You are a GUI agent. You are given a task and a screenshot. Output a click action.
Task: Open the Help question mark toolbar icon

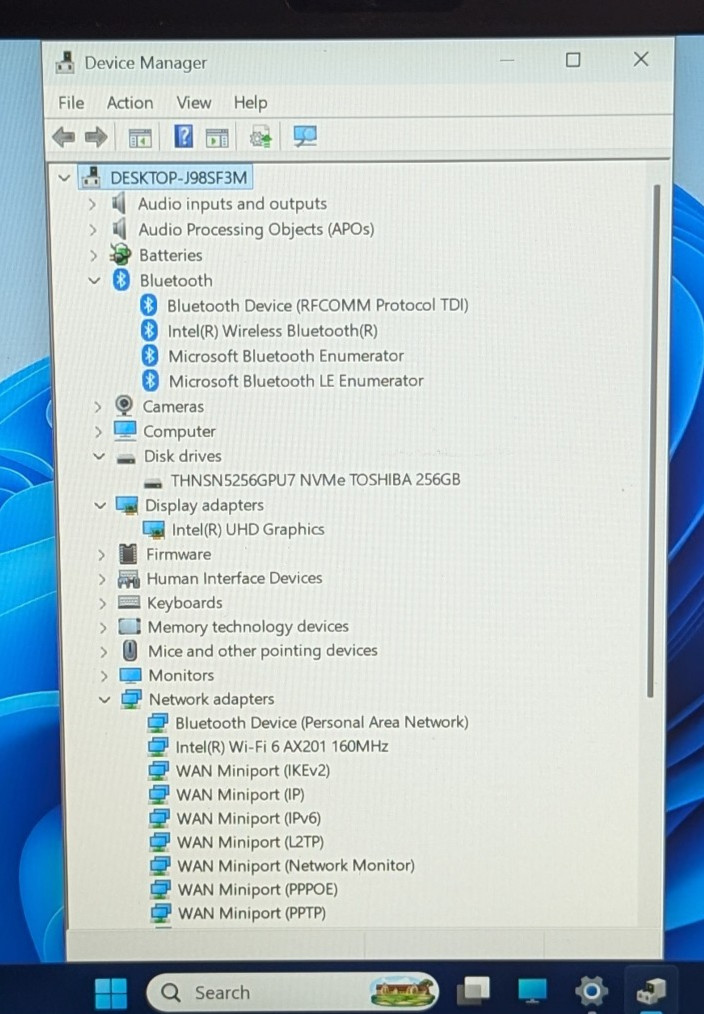184,136
